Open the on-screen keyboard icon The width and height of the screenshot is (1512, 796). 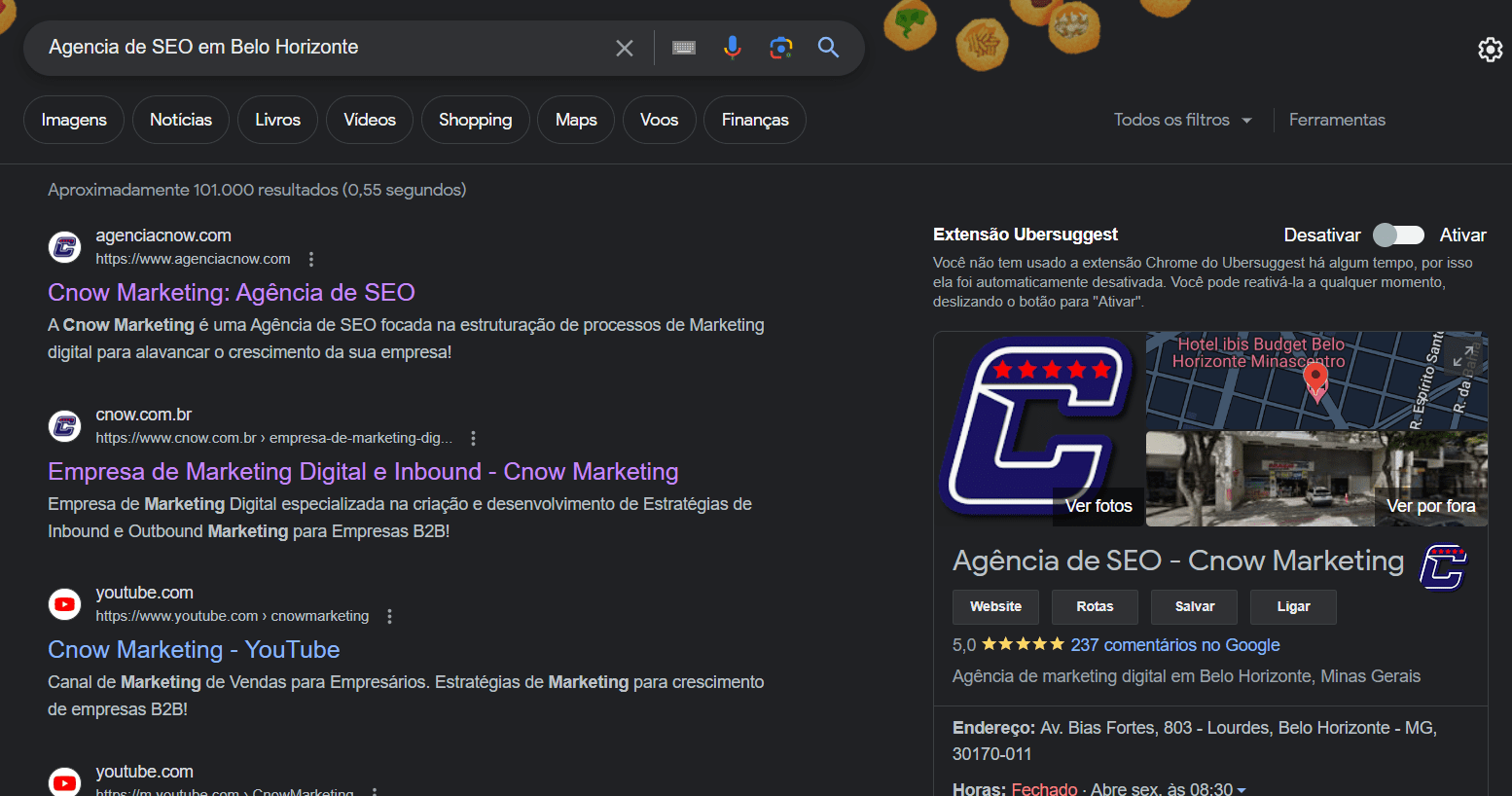[x=684, y=48]
